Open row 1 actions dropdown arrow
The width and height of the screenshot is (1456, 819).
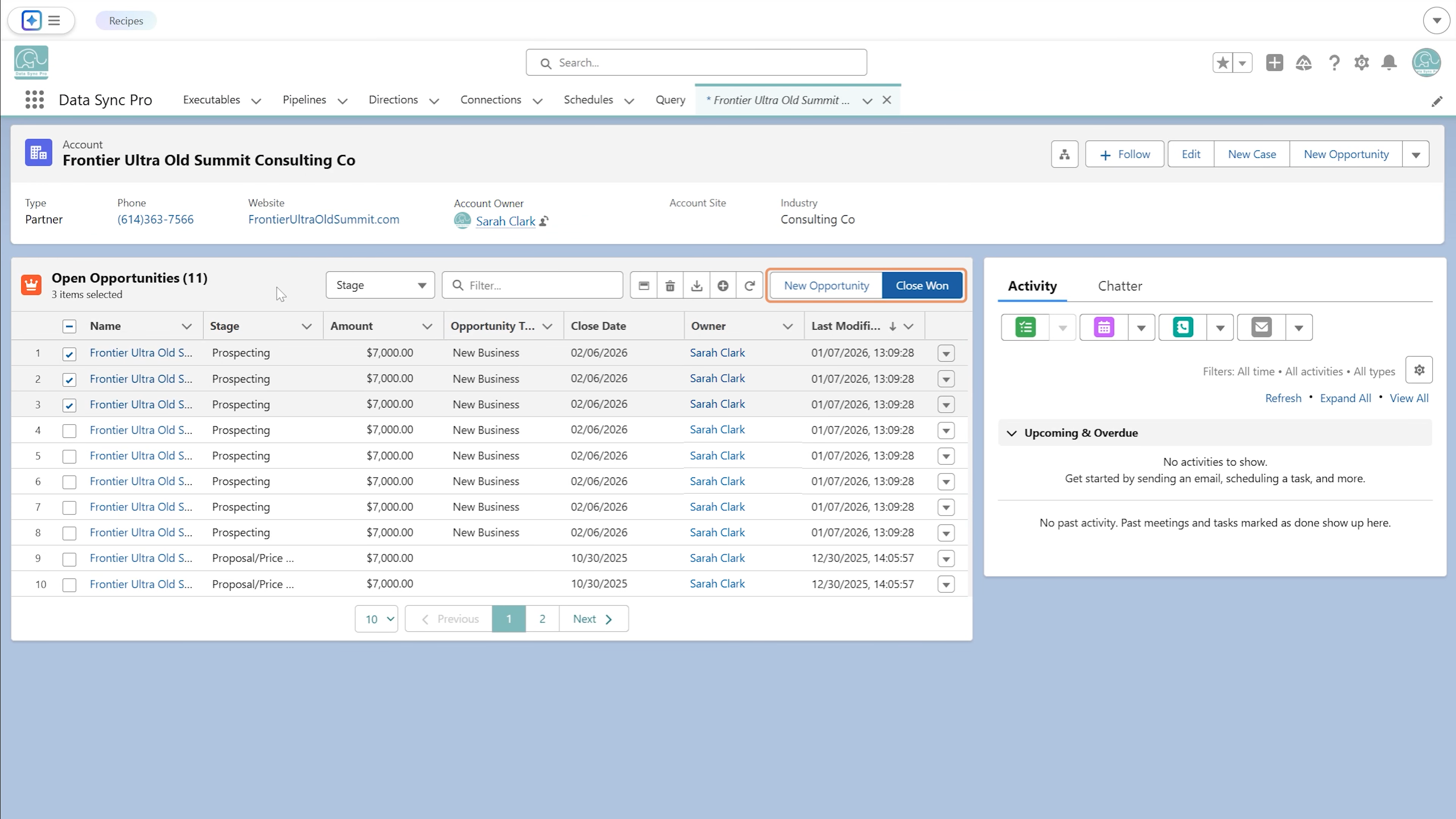click(x=946, y=353)
